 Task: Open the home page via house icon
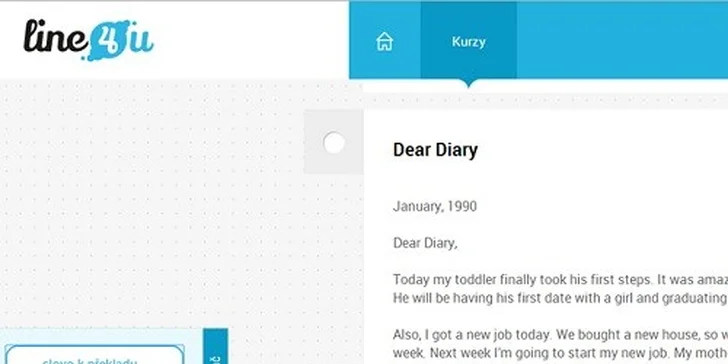pyautogui.click(x=384, y=41)
